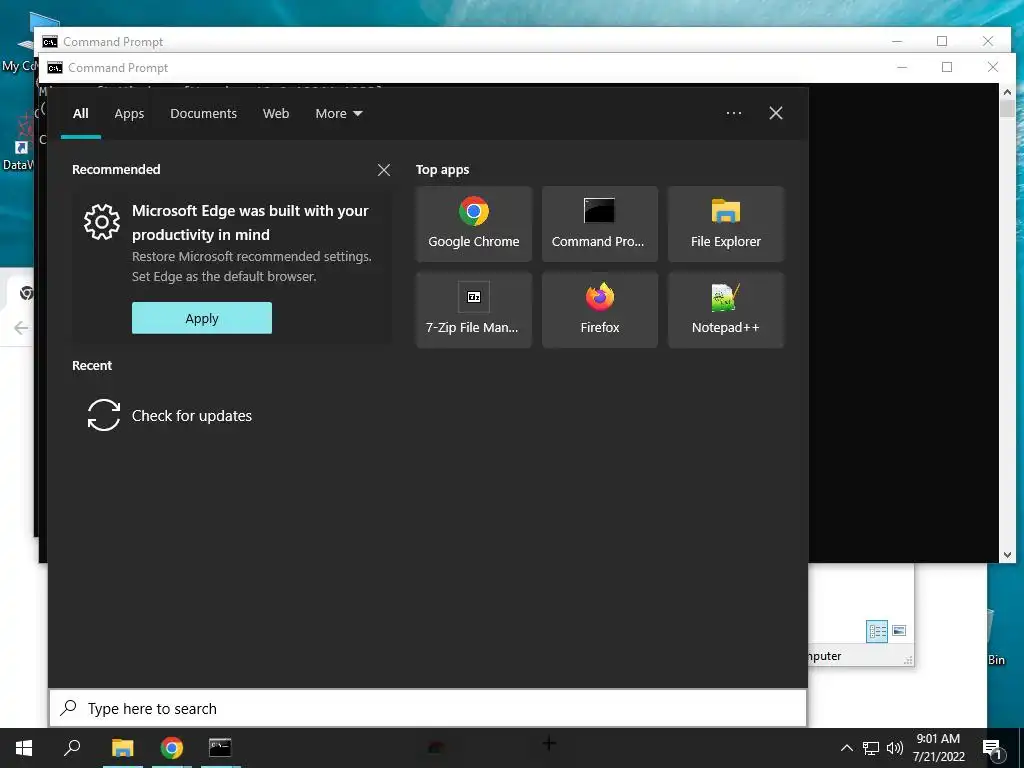Open the Action Center notifications icon
1024x768 pixels.
point(992,749)
